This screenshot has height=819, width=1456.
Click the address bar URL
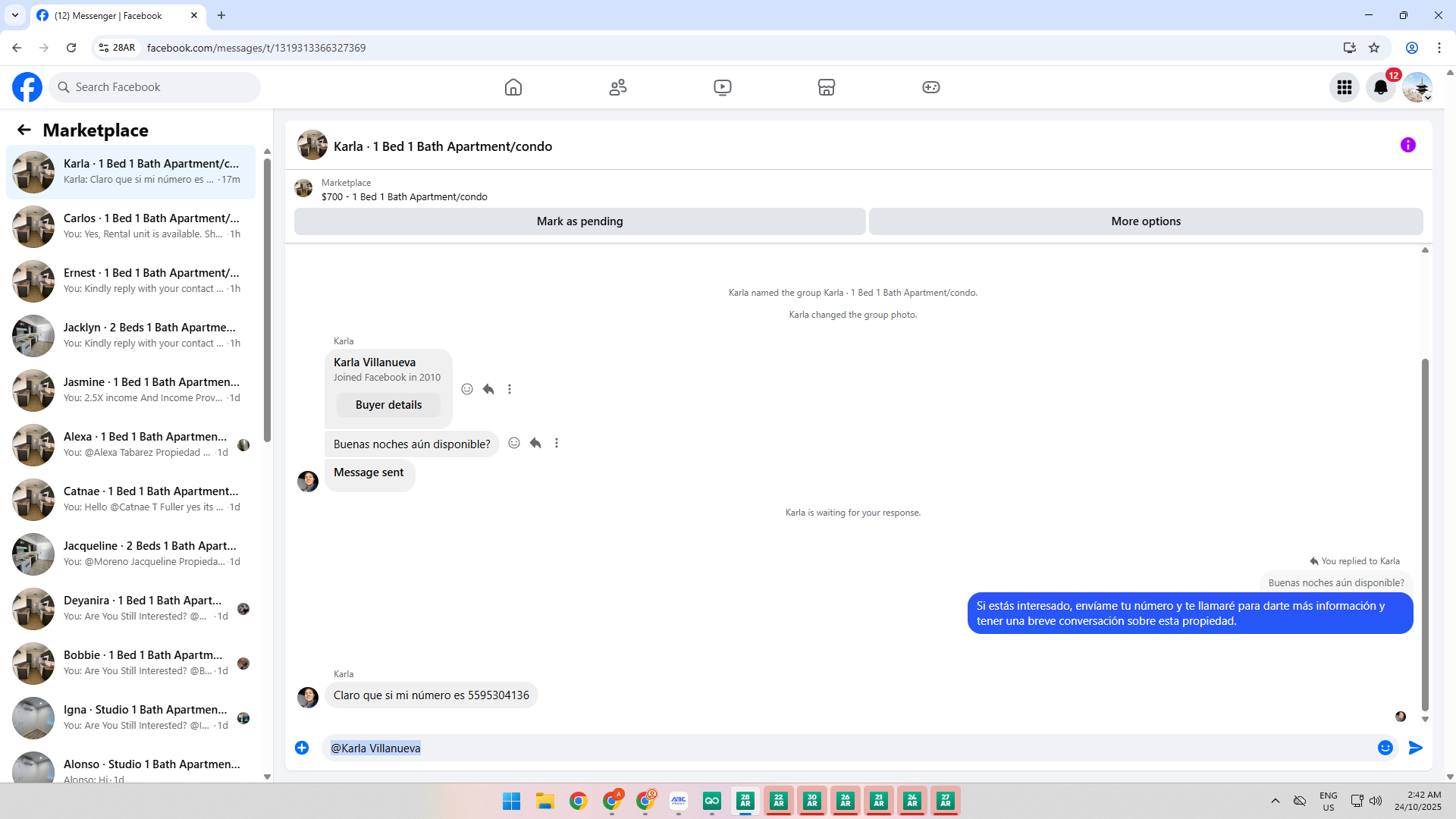coord(256,48)
